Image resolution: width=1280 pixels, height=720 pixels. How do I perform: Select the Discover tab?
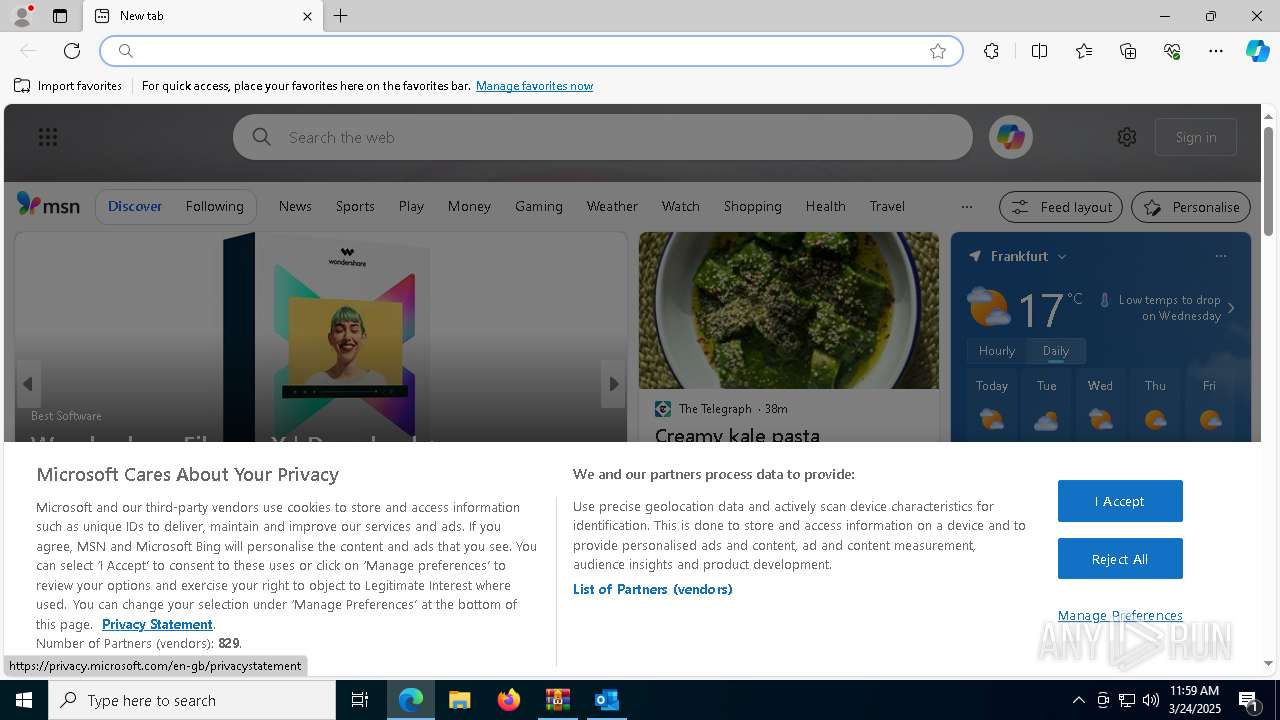point(135,206)
